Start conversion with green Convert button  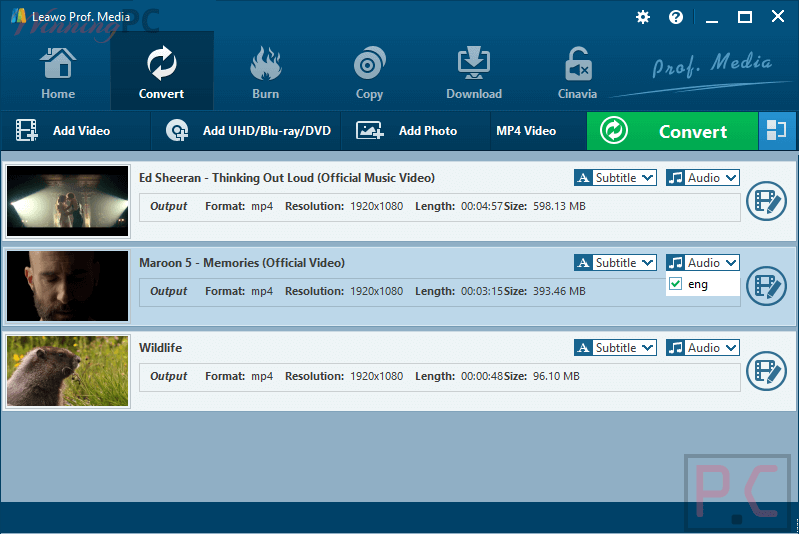672,131
